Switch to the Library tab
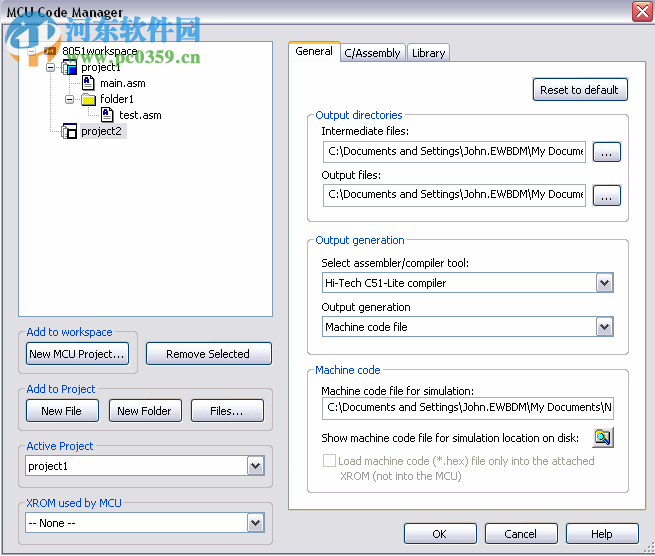This screenshot has width=655, height=556. (x=428, y=53)
